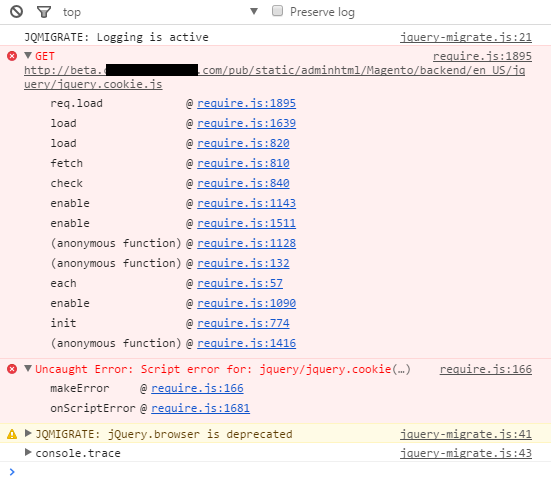551x495 pixels.
Task: Click the yellow warning icon for JQMIGRATE
Action: click(x=12, y=434)
